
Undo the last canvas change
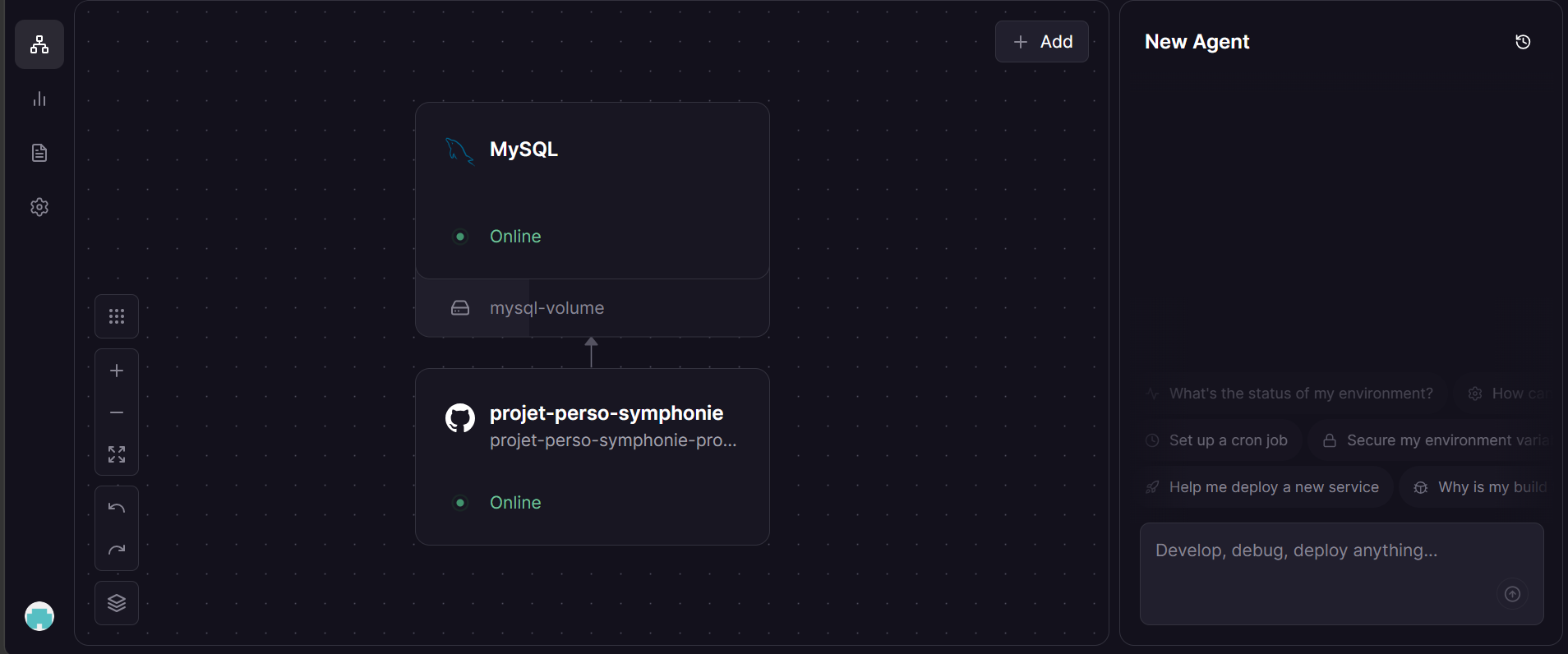coord(117,508)
